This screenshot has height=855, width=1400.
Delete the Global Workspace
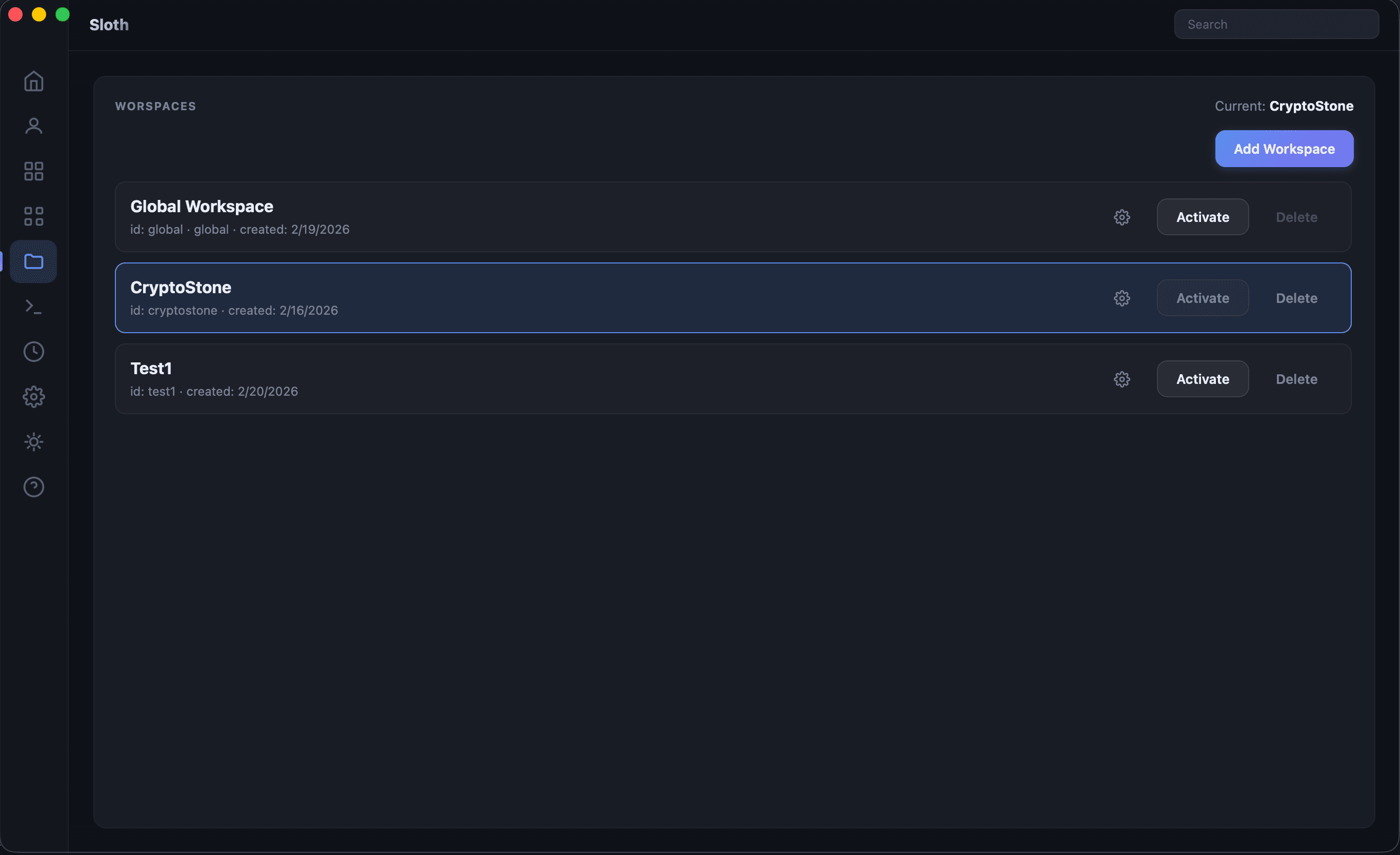1296,216
